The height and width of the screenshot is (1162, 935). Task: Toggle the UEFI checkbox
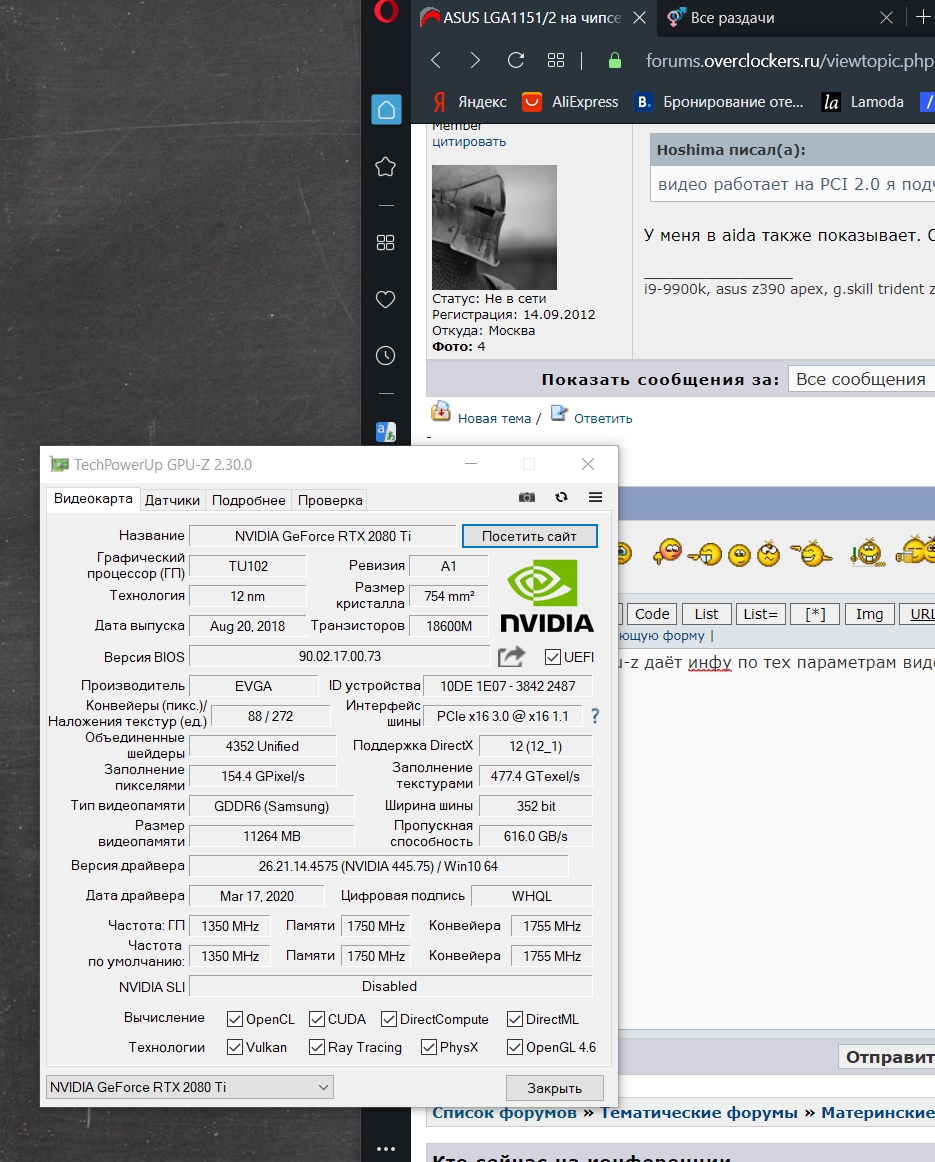coord(552,657)
